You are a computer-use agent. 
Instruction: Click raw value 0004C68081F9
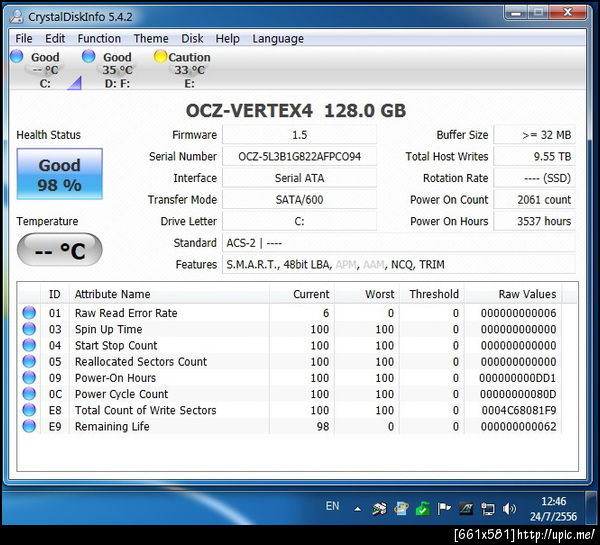pyautogui.click(x=519, y=410)
